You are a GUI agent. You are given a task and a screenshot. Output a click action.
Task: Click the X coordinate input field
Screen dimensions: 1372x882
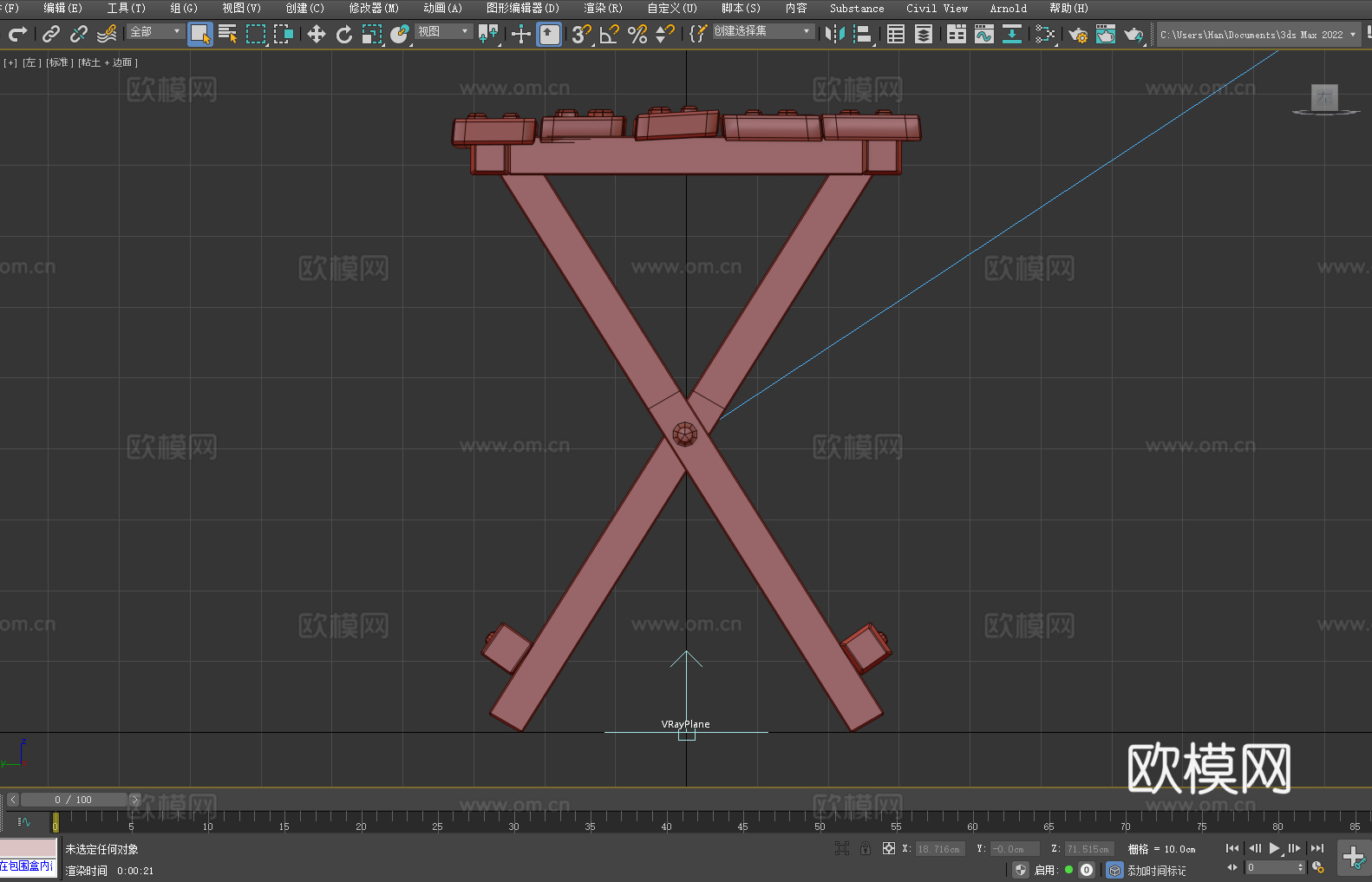940,849
